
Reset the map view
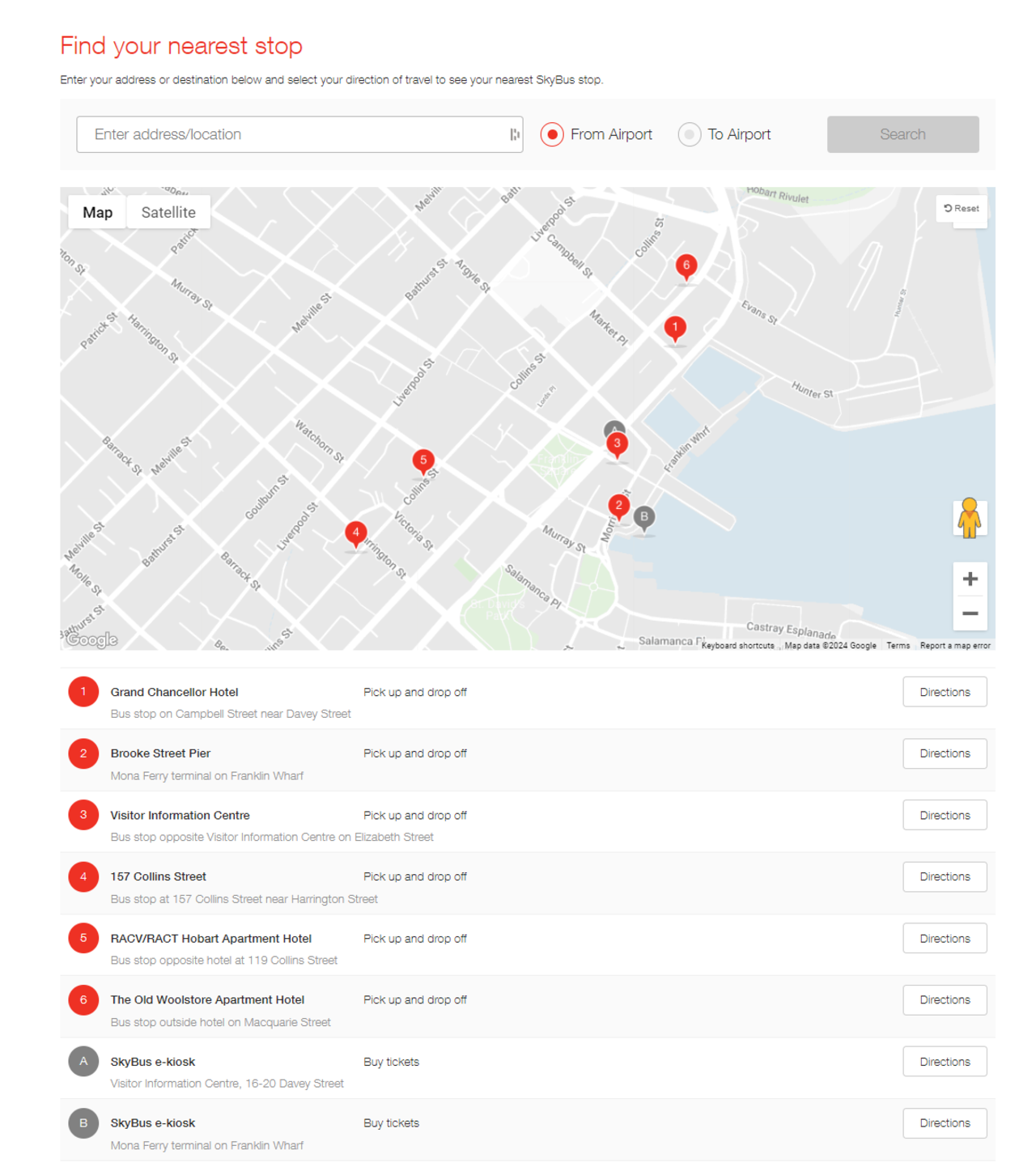pyautogui.click(x=962, y=209)
